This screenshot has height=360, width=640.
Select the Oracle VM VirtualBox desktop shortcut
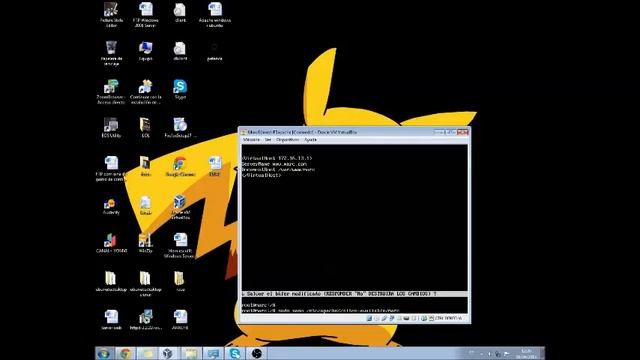pos(180,207)
